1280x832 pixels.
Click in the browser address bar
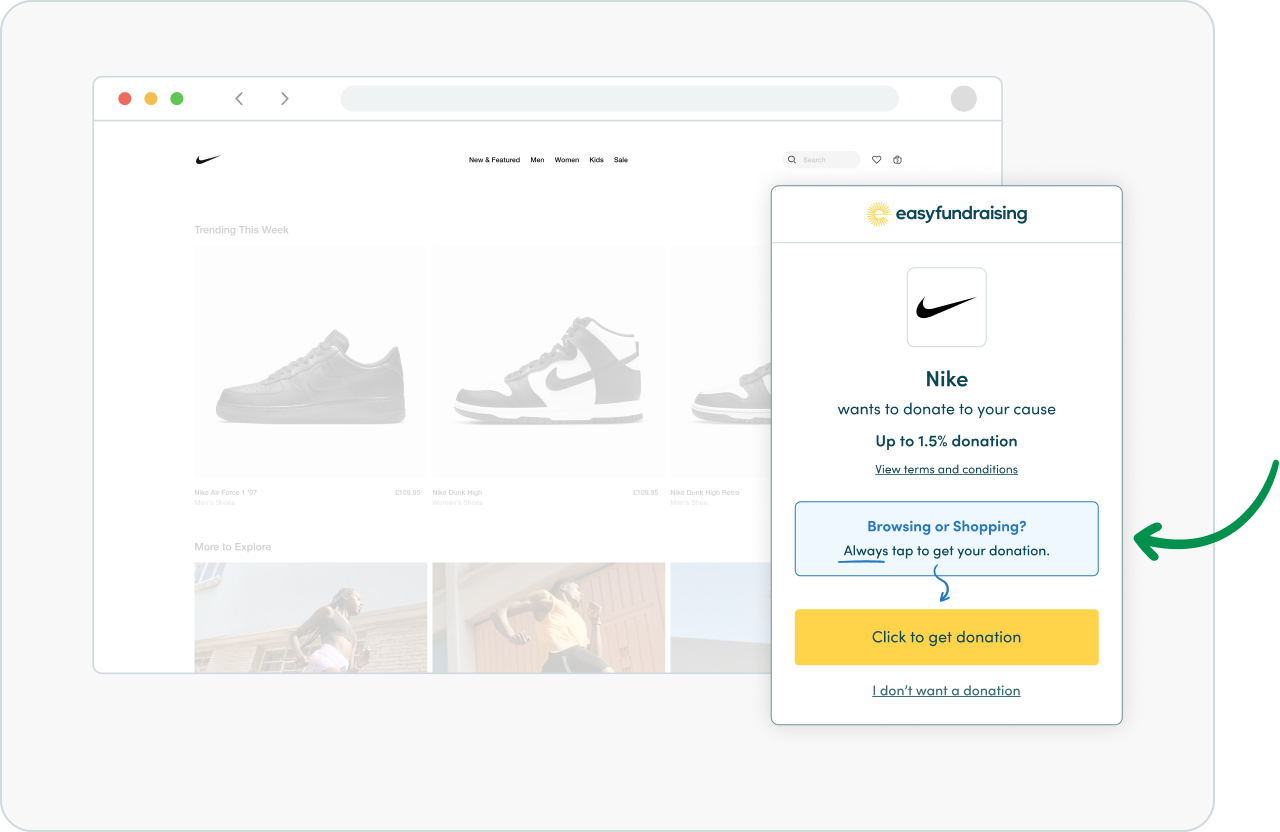pyautogui.click(x=619, y=99)
